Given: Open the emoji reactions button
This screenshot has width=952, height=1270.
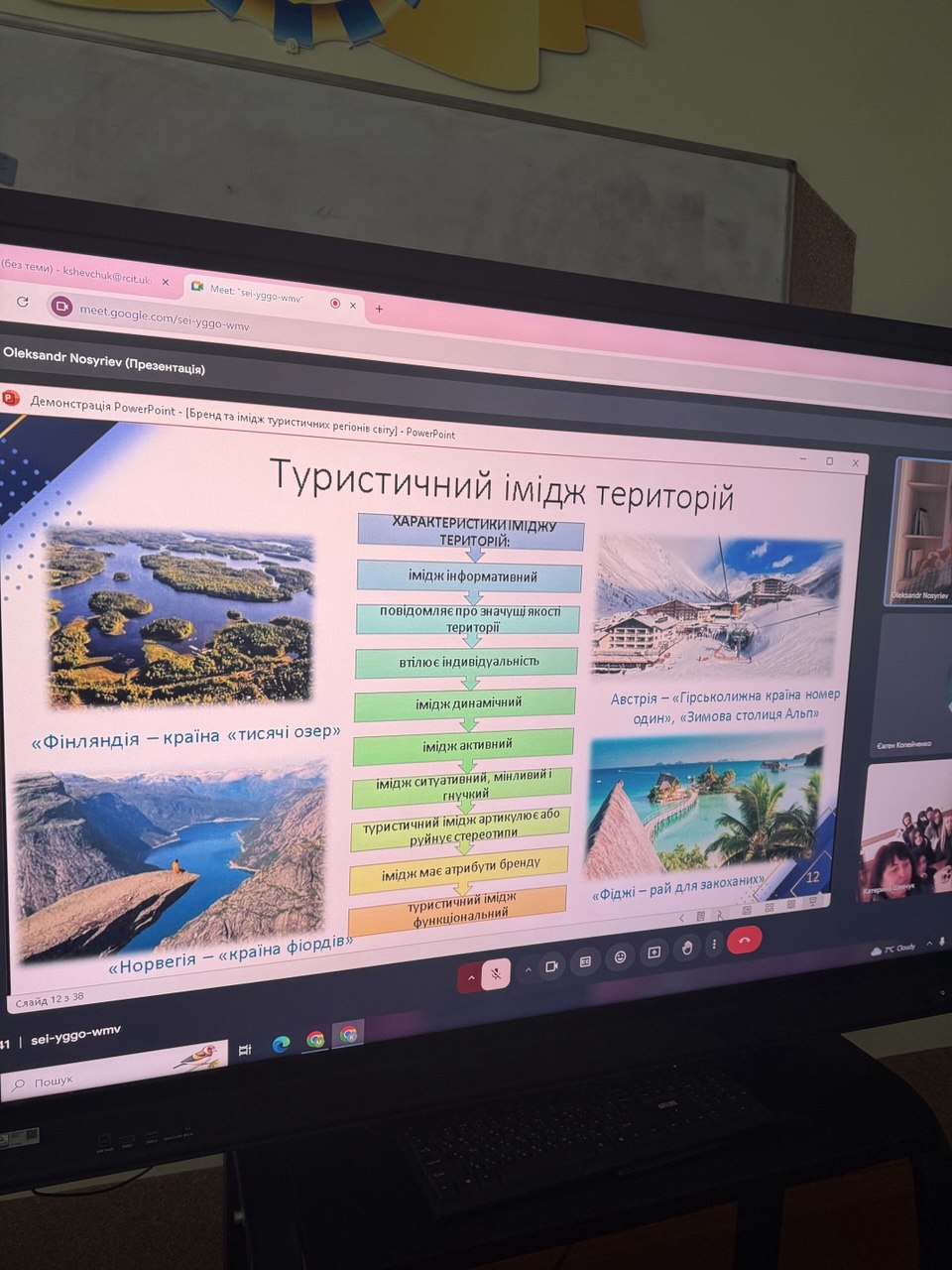Looking at the screenshot, I should coord(621,957).
